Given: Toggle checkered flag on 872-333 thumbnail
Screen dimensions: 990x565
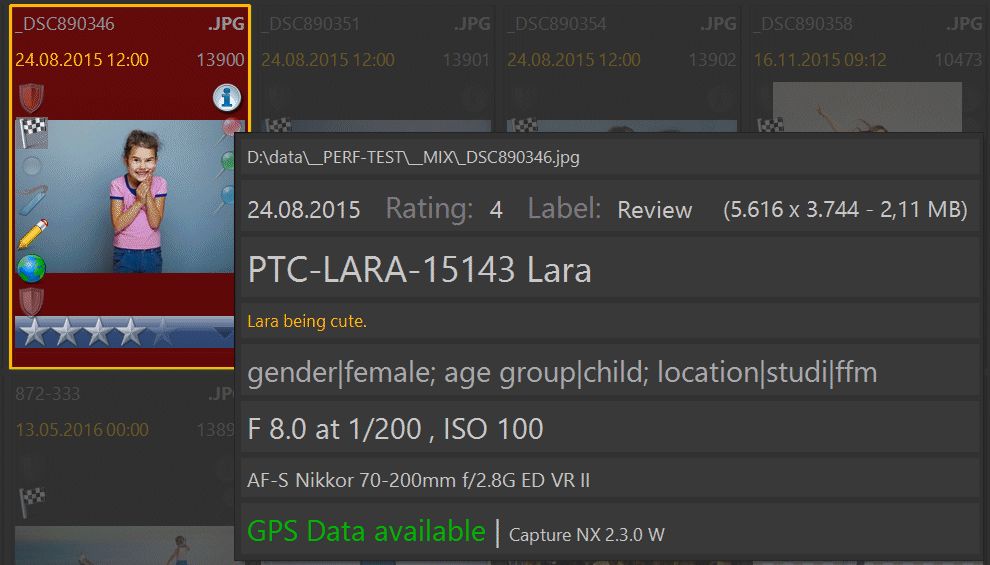Looking at the screenshot, I should pyautogui.click(x=33, y=503).
